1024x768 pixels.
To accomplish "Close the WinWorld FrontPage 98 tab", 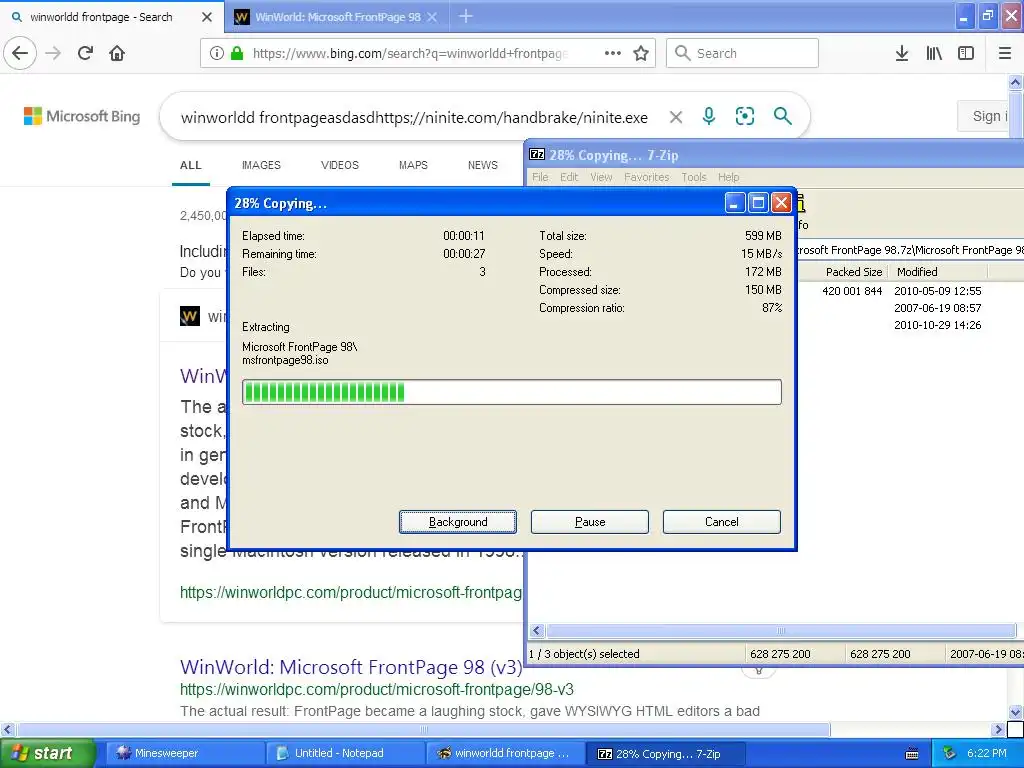I will (x=432, y=17).
